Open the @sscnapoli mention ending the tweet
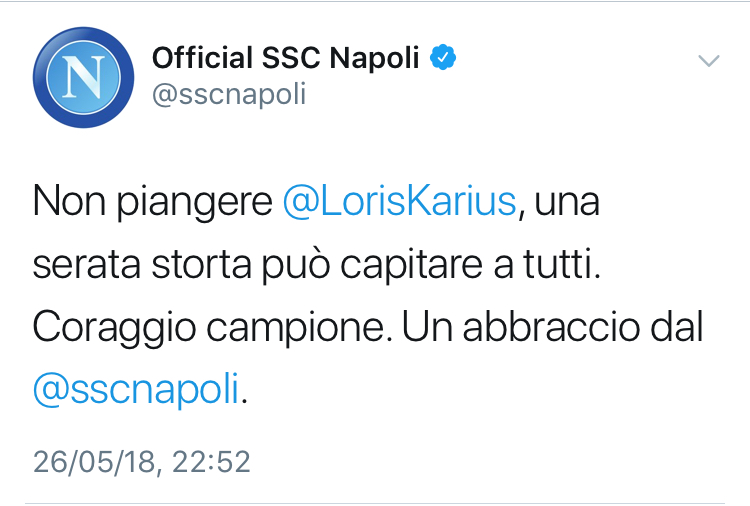 (137, 389)
